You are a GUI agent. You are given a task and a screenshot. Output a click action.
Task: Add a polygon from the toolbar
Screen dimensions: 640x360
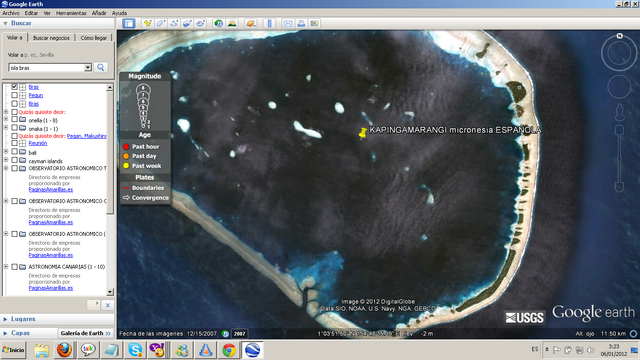[x=160, y=23]
